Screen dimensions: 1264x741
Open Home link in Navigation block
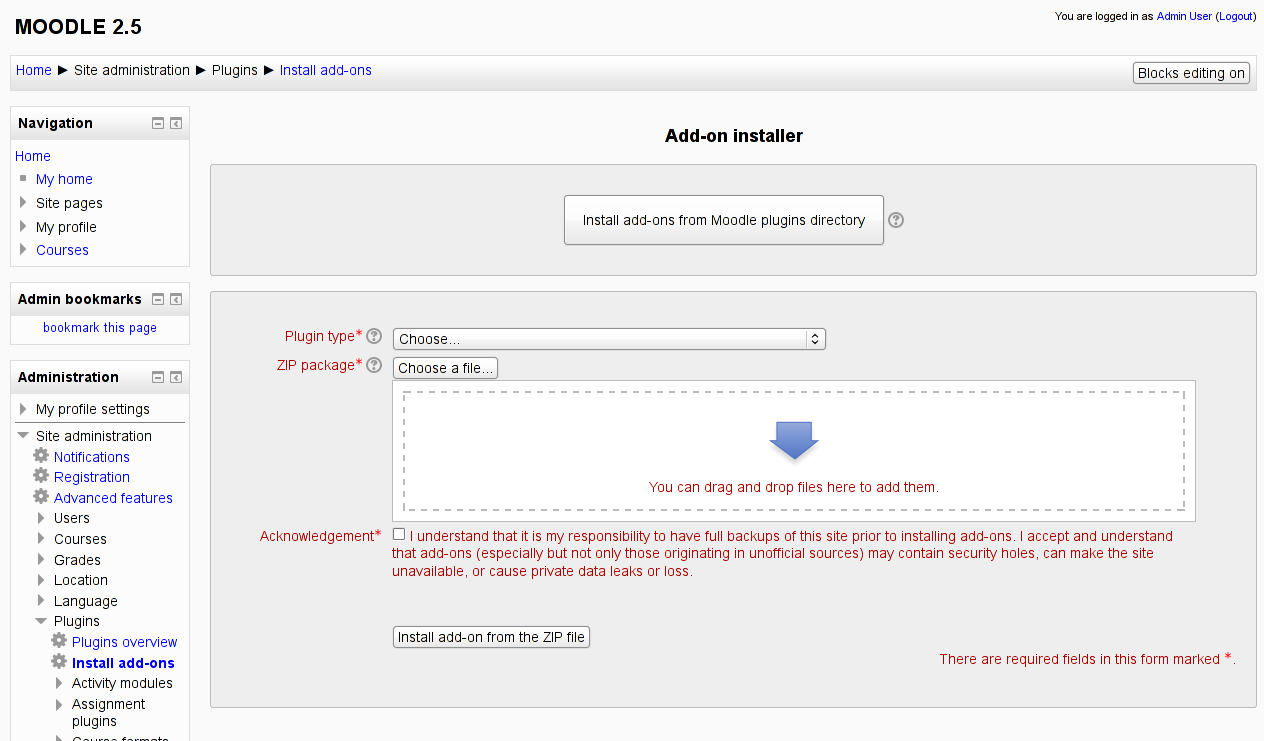click(x=33, y=156)
